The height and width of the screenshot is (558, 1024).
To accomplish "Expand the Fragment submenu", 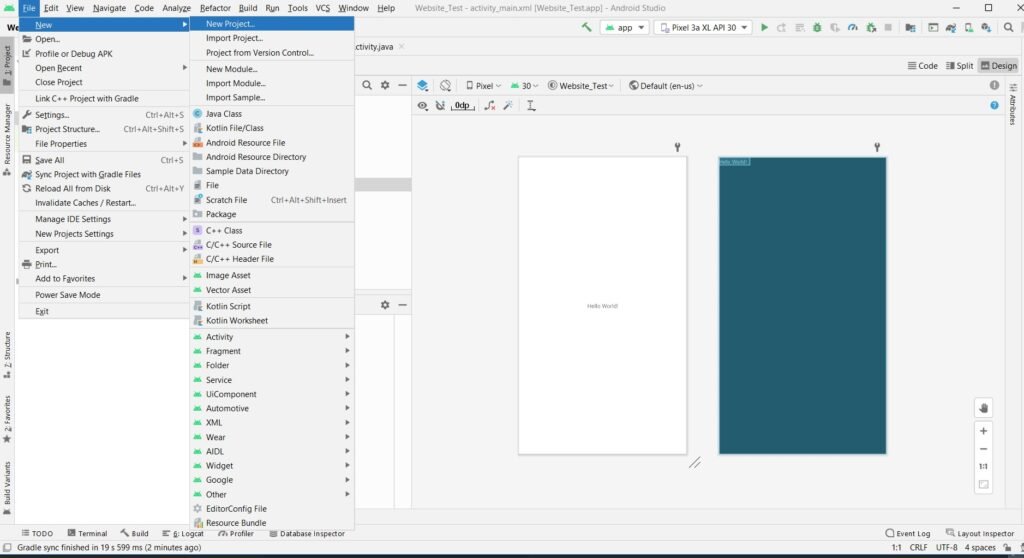I will click(272, 352).
